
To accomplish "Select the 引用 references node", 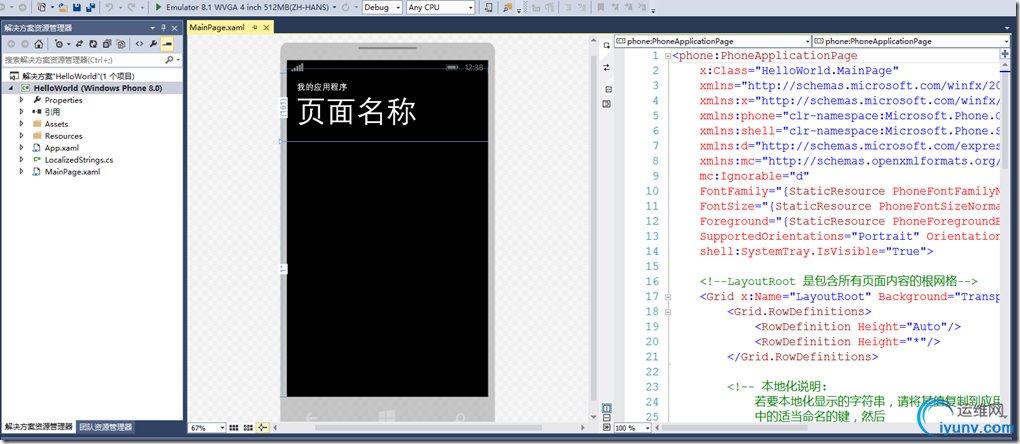I will [x=52, y=112].
